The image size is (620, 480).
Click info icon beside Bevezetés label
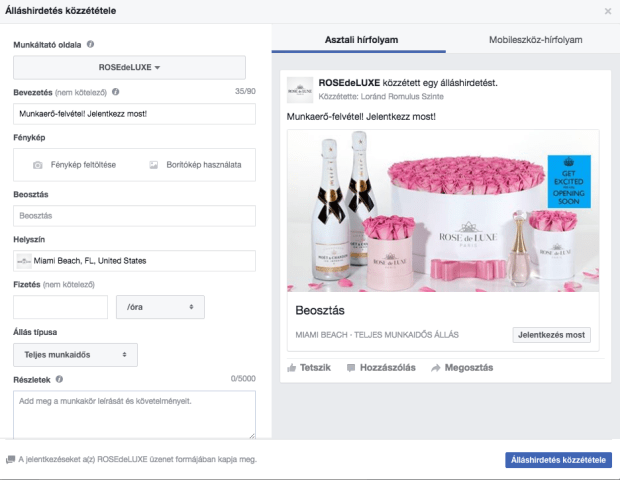(116, 92)
